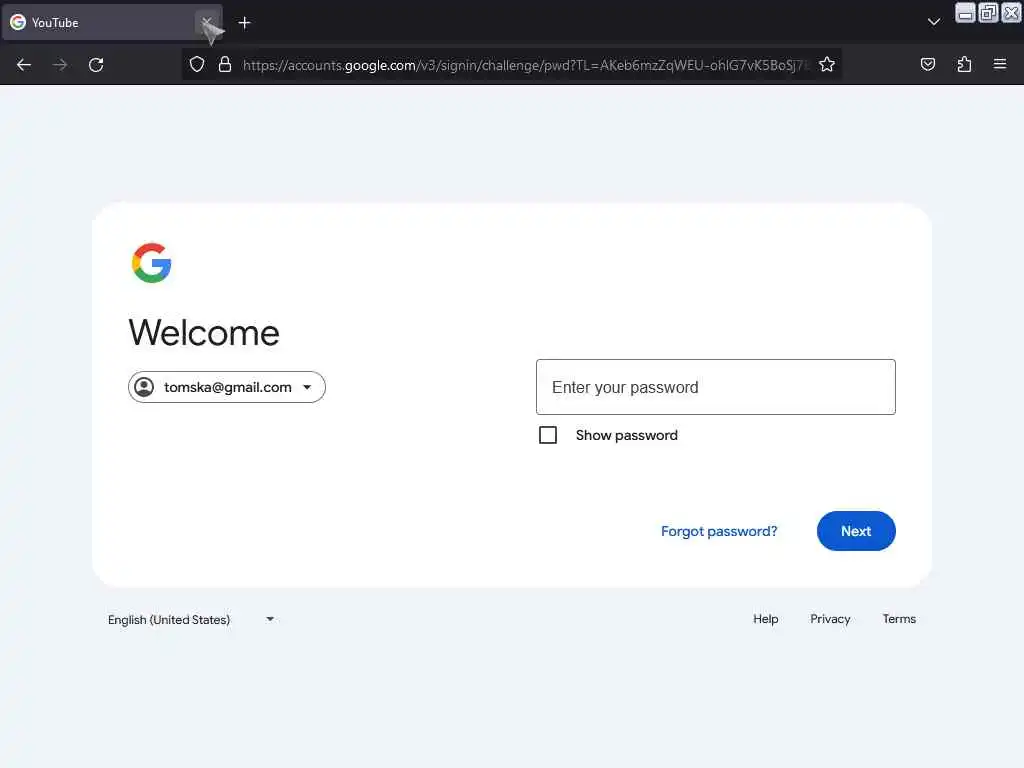The height and width of the screenshot is (768, 1024).
Task: Enable the Show password checkbox
Action: pyautogui.click(x=548, y=435)
